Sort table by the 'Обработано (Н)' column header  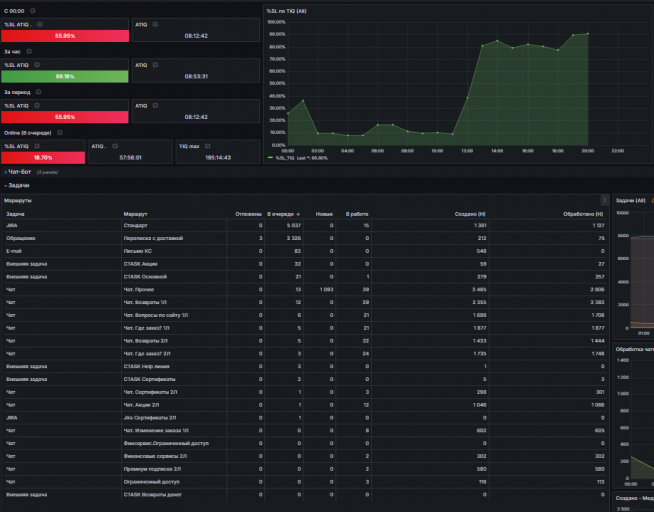coord(583,214)
